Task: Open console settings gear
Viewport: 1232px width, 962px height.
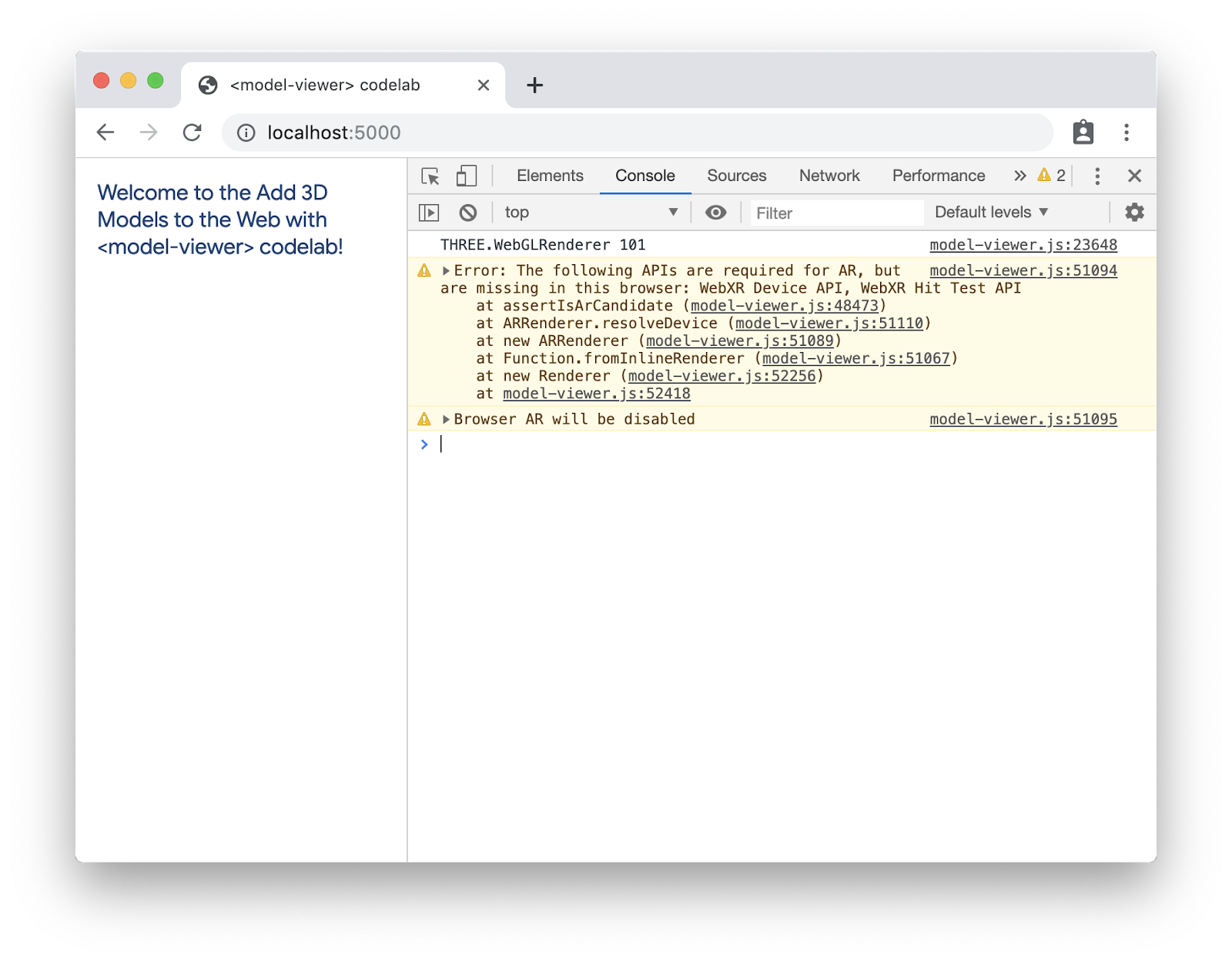Action: point(1134,213)
